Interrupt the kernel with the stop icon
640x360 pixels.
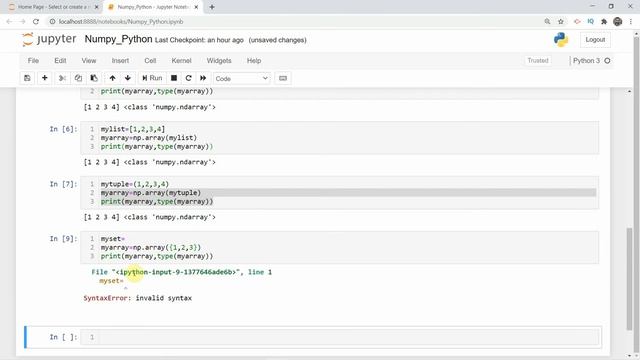coord(174,78)
